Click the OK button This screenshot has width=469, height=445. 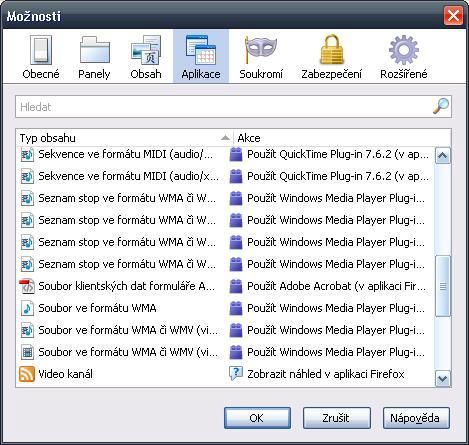[257, 418]
